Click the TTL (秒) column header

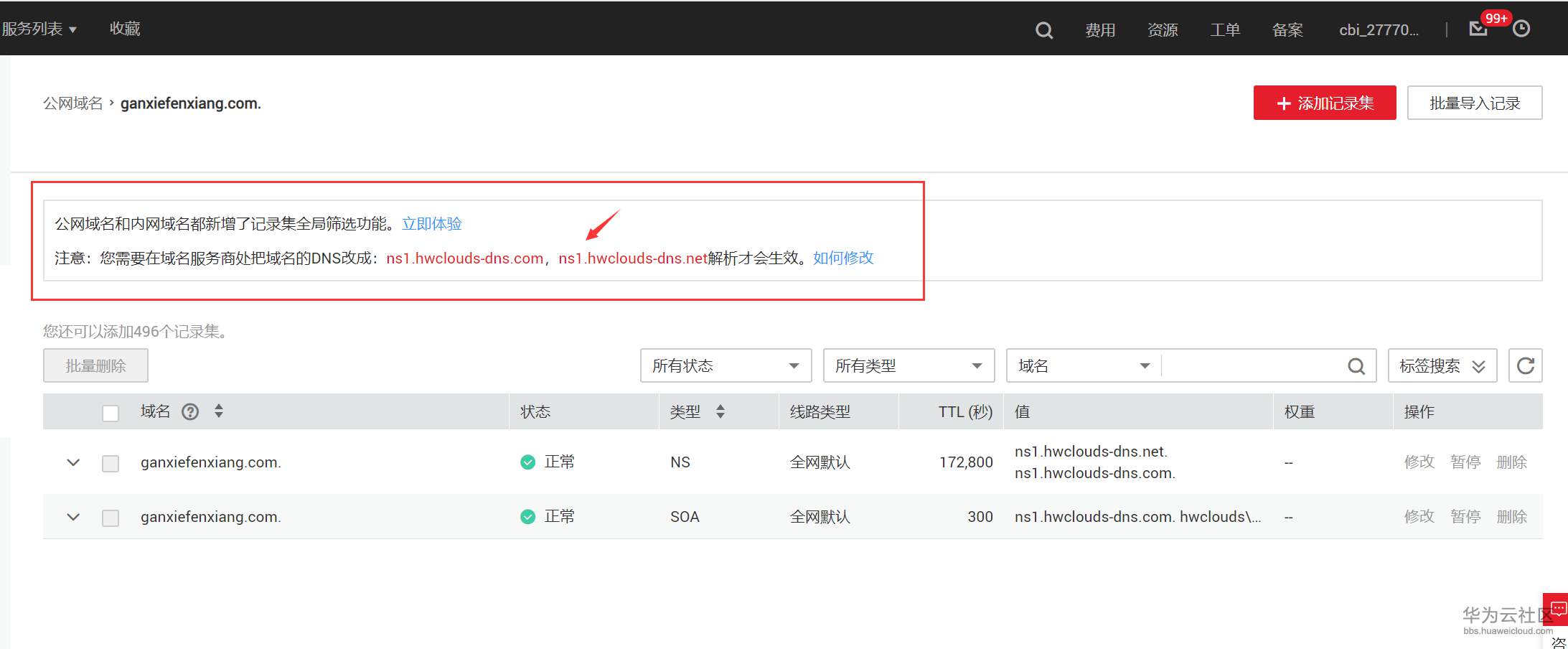click(x=965, y=412)
